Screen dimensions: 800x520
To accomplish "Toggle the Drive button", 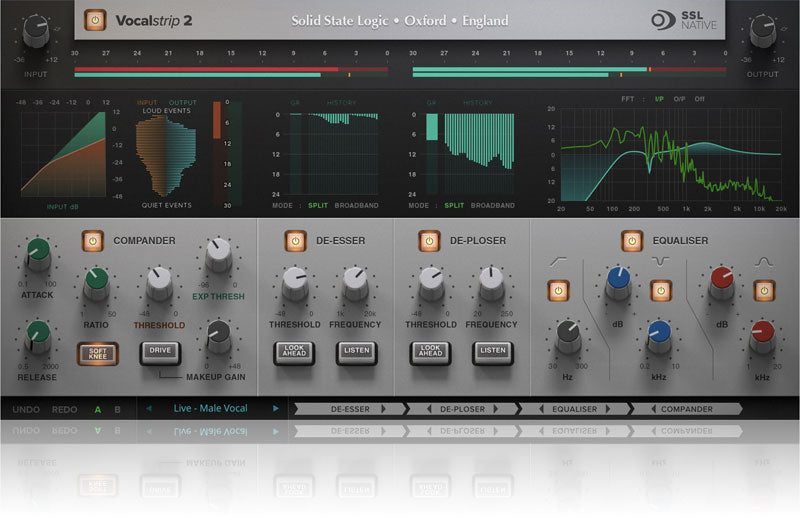I will click(160, 352).
